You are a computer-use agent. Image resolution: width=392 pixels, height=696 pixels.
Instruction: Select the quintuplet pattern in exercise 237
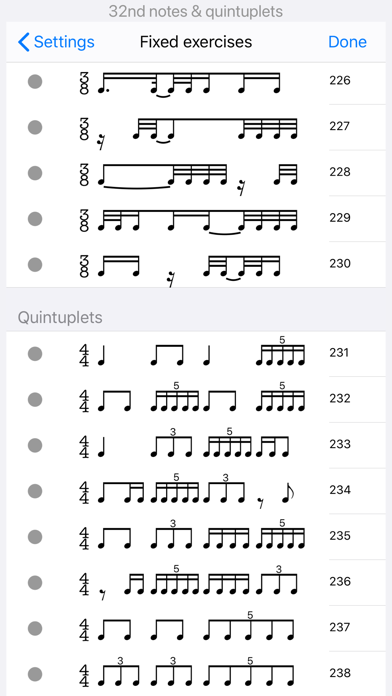point(187,626)
